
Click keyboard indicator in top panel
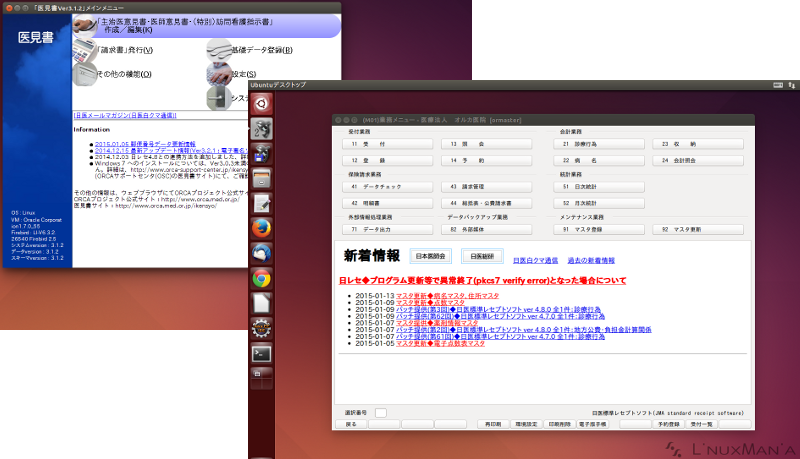pos(778,85)
